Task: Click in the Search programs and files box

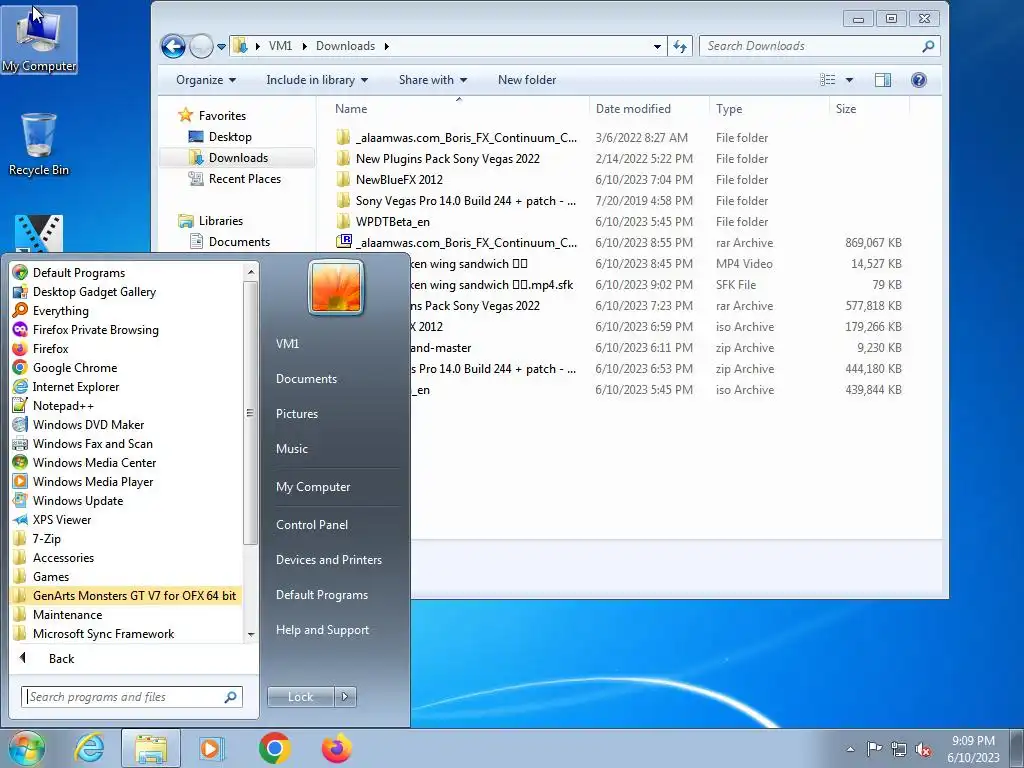Action: [131, 697]
